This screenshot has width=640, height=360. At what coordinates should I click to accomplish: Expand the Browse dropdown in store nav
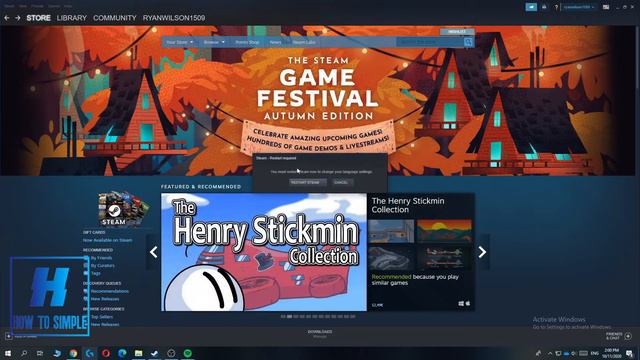coord(214,42)
